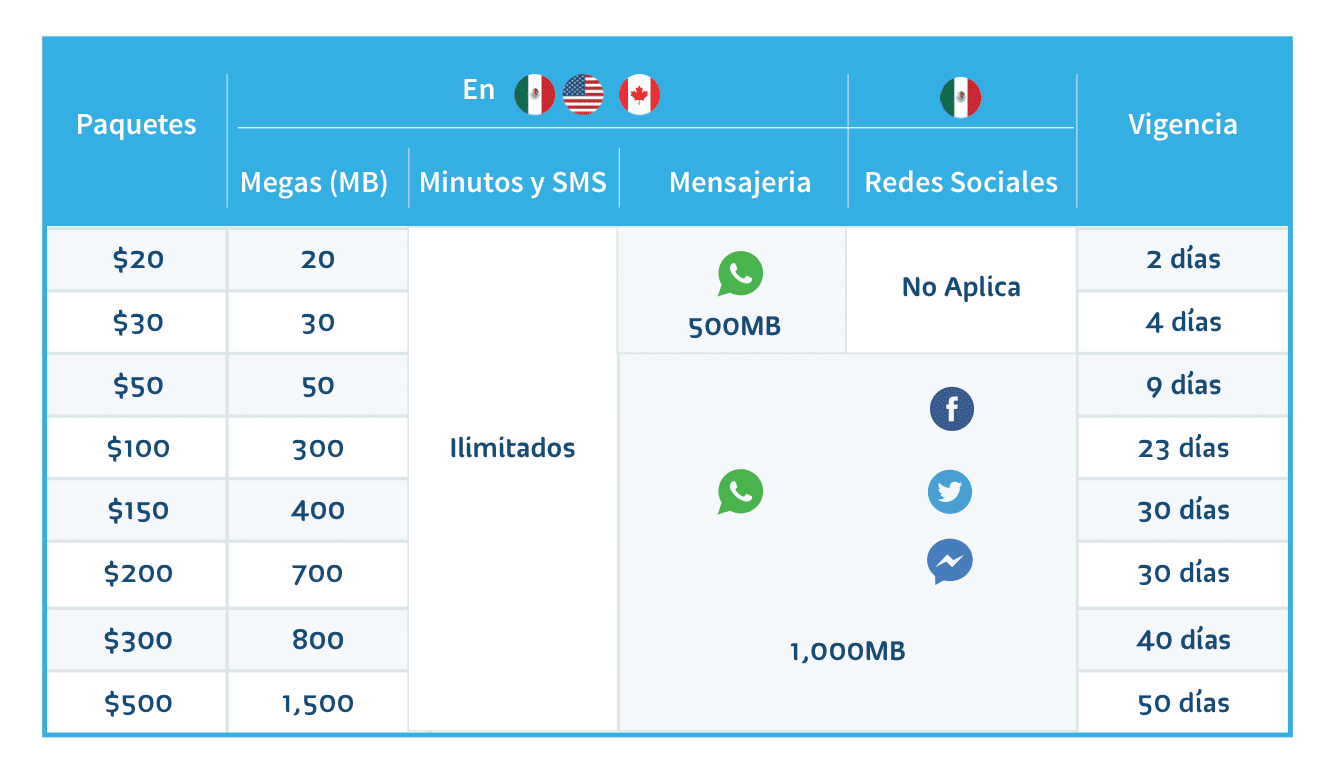
Task: Select the Vigencia column header
Action: [x=1182, y=125]
